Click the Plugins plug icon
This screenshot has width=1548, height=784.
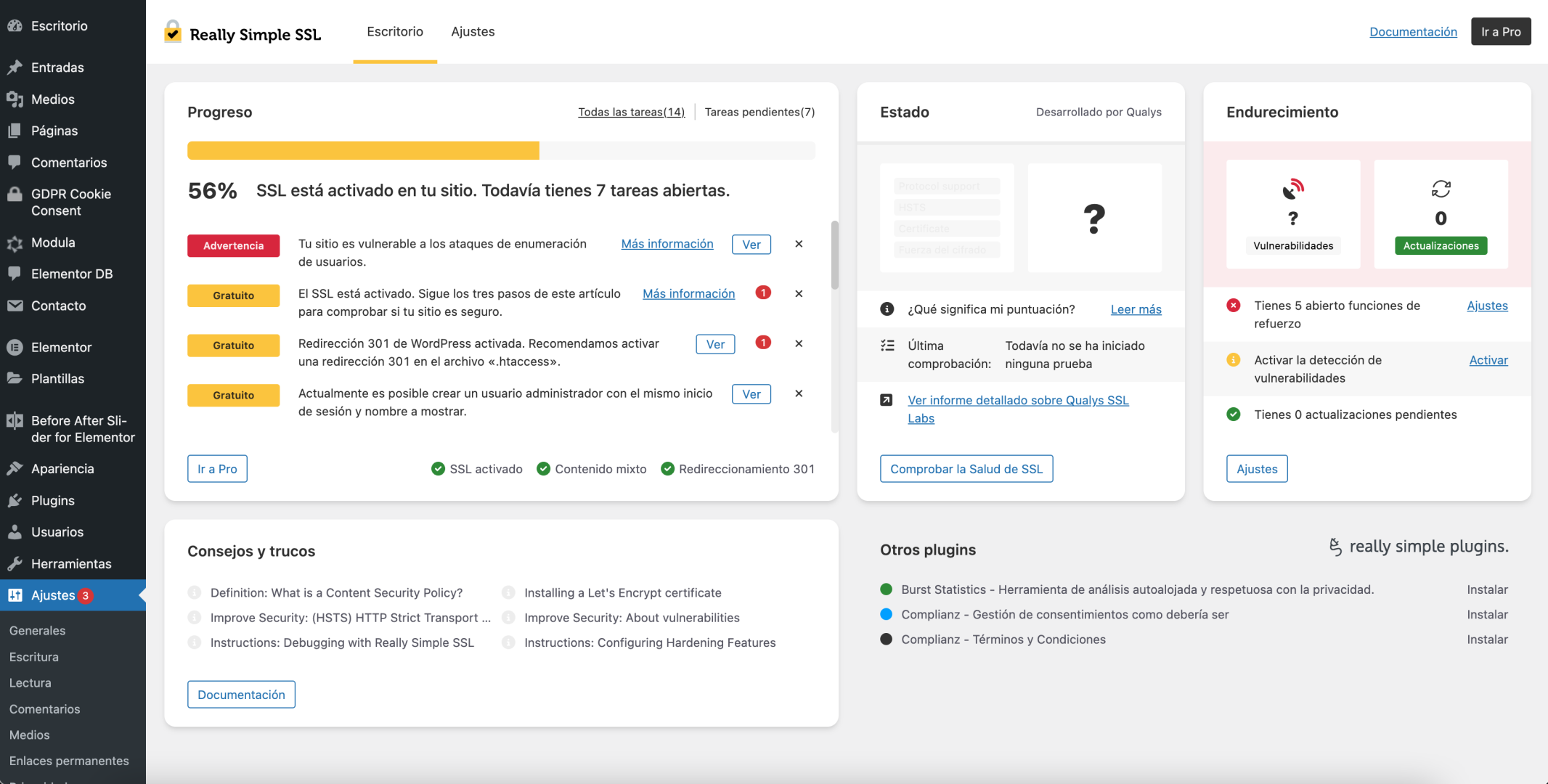pos(15,500)
